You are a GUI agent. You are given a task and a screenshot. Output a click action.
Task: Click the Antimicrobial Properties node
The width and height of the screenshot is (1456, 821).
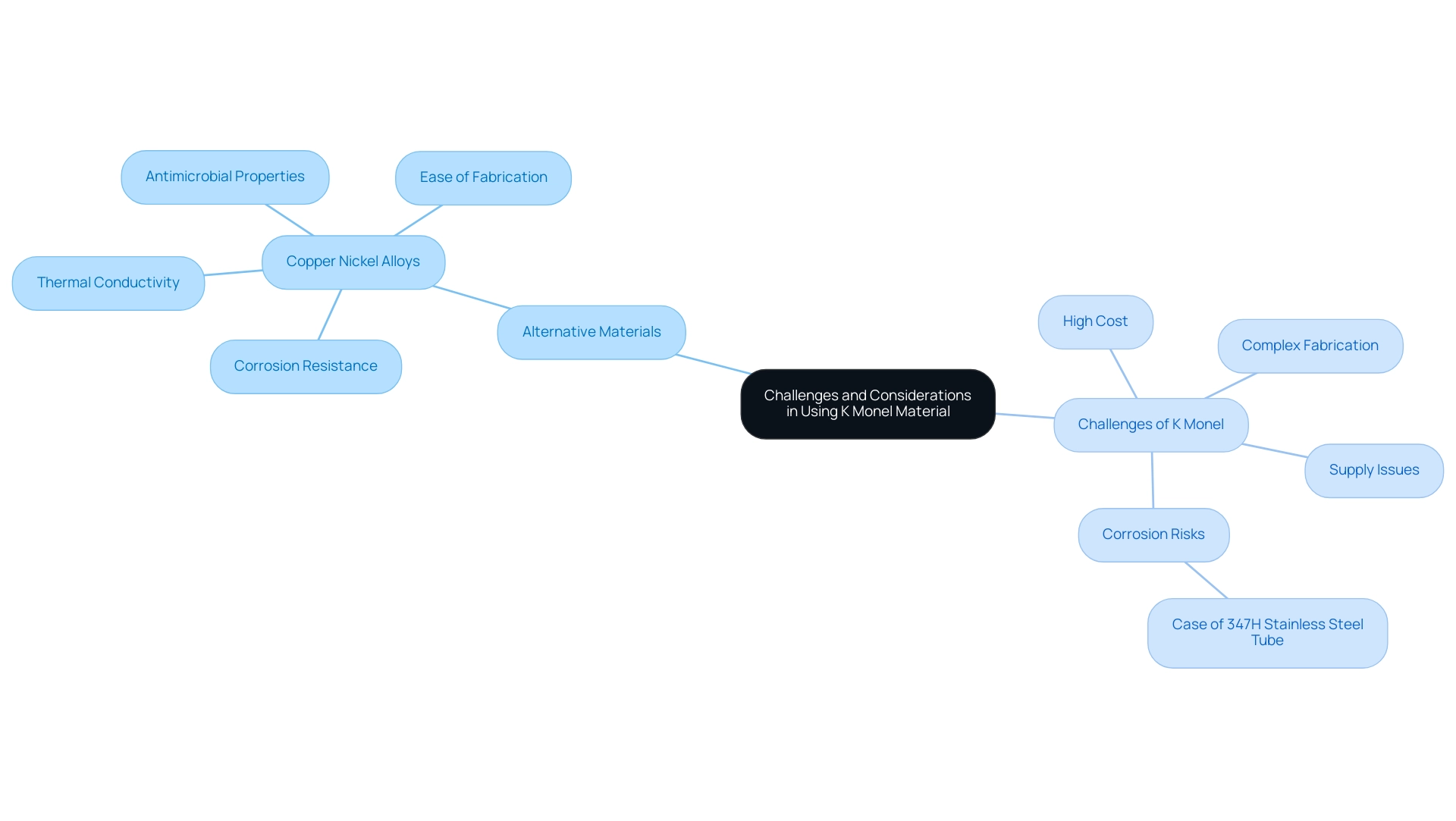223,176
